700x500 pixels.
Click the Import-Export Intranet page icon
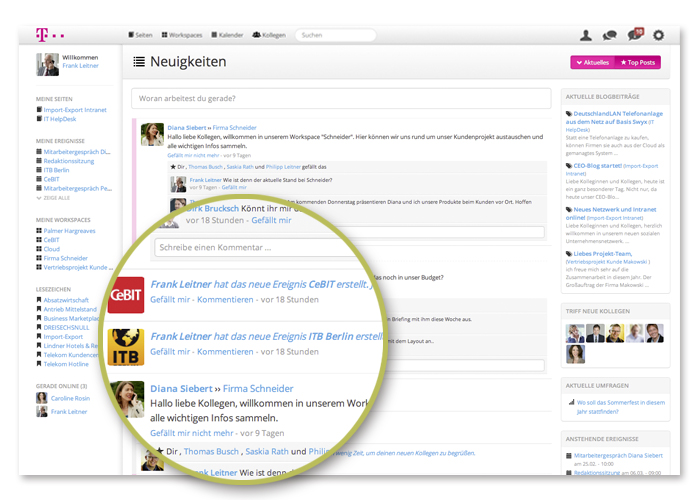tap(39, 109)
